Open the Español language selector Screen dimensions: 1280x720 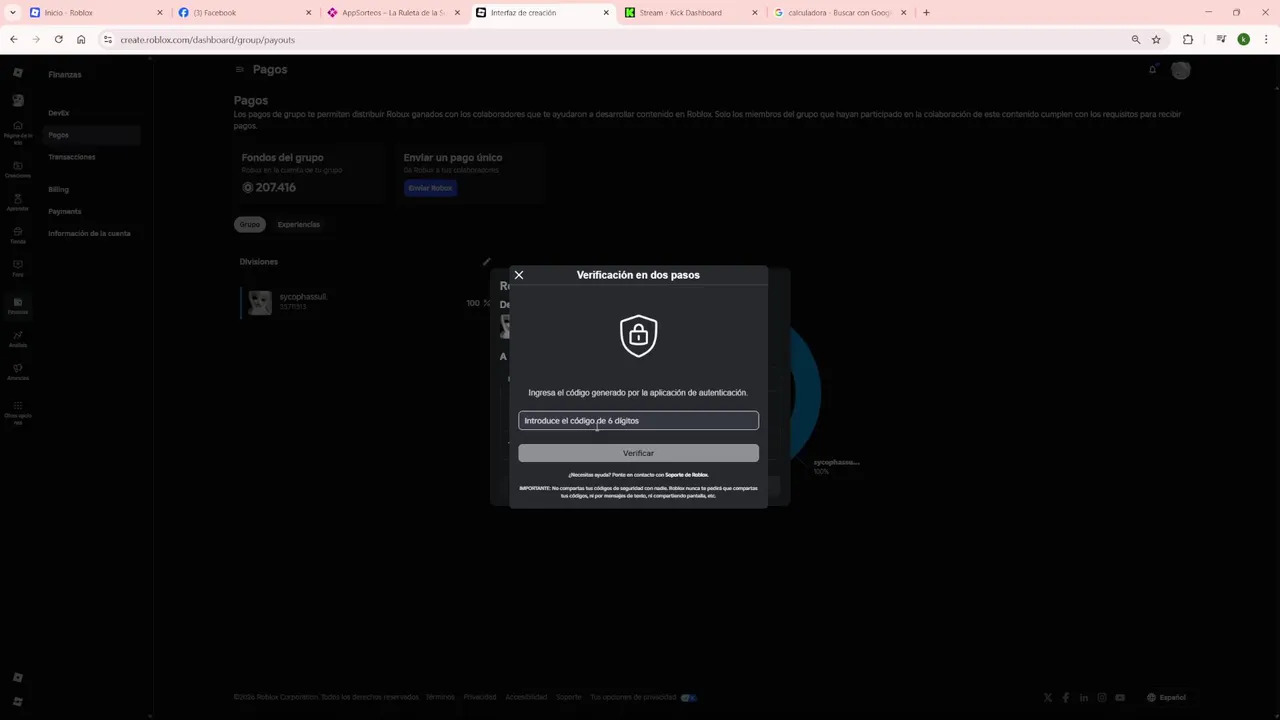[x=1166, y=697]
